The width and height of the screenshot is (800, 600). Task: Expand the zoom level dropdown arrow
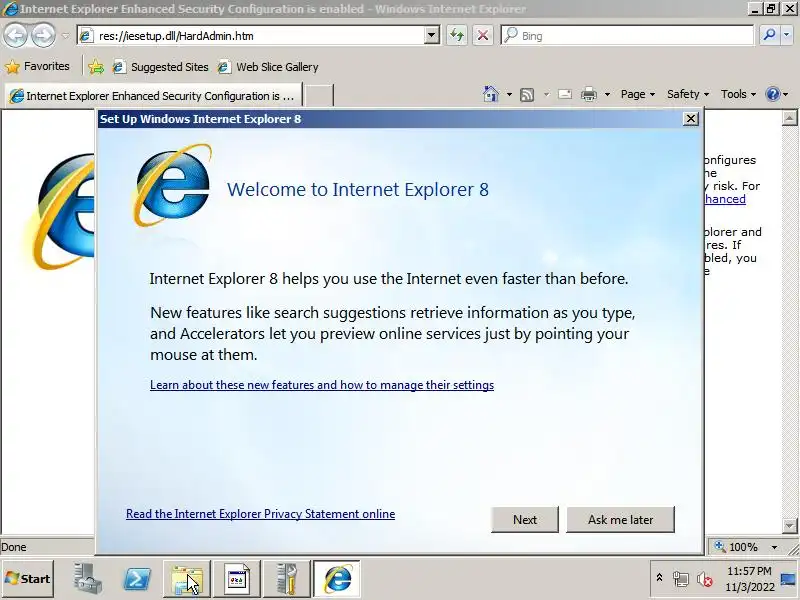pos(774,547)
